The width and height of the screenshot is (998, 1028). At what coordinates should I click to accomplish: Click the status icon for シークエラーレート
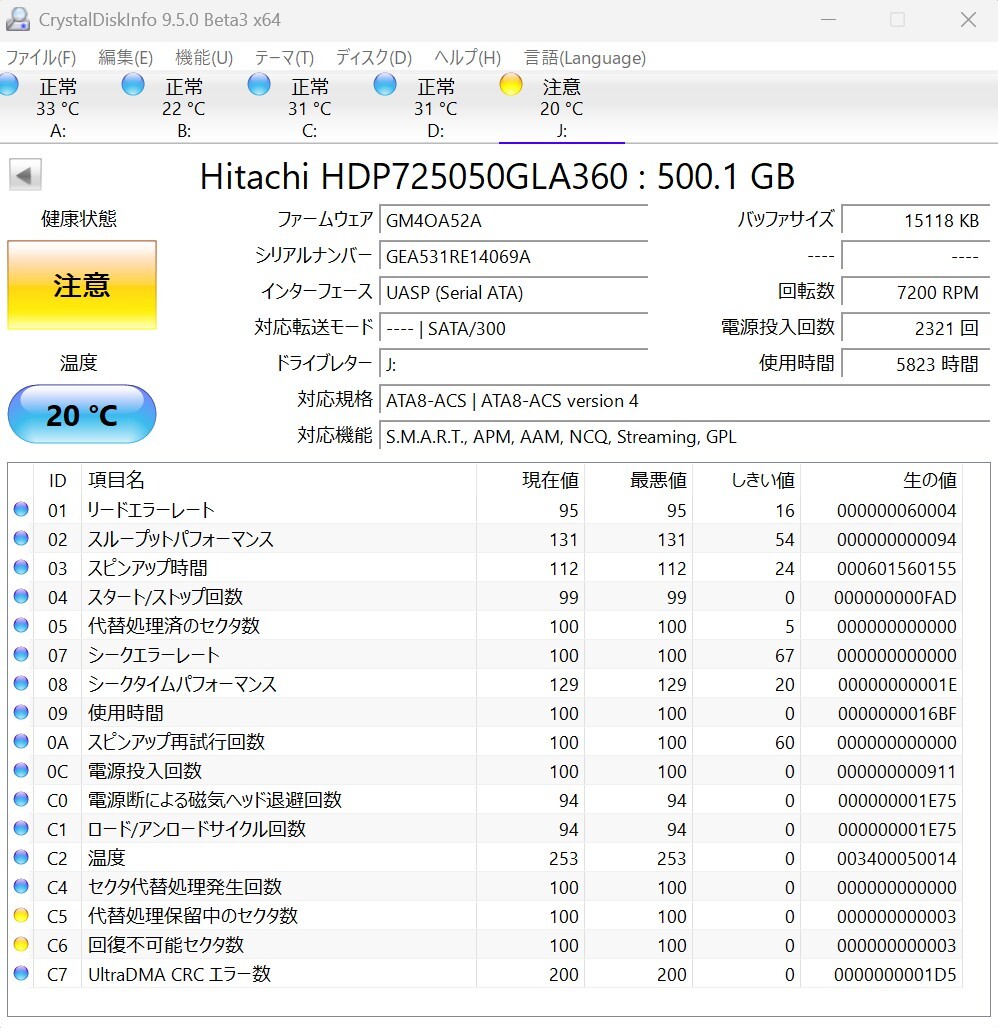(21, 654)
